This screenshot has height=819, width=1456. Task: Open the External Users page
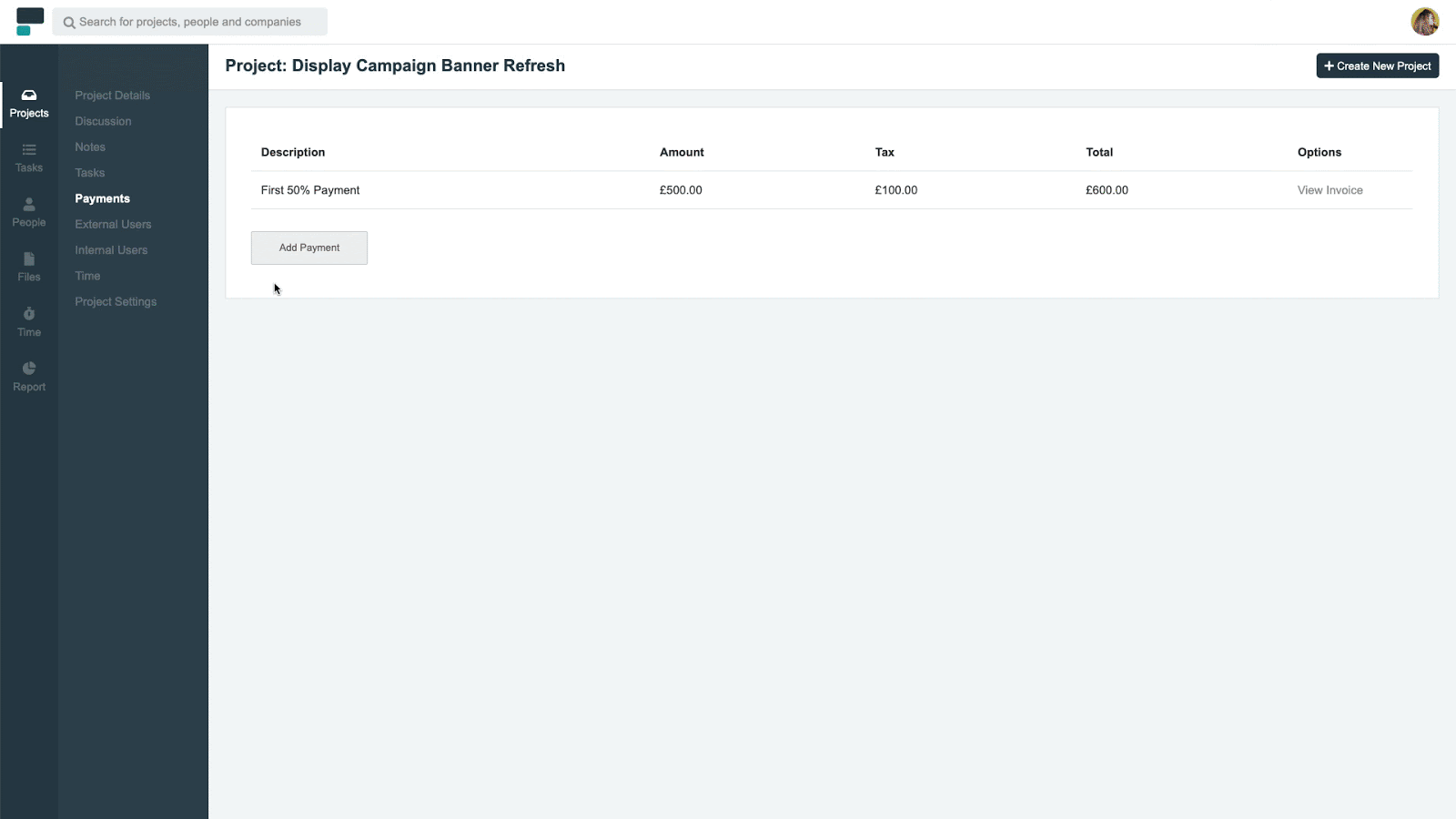tap(112, 224)
